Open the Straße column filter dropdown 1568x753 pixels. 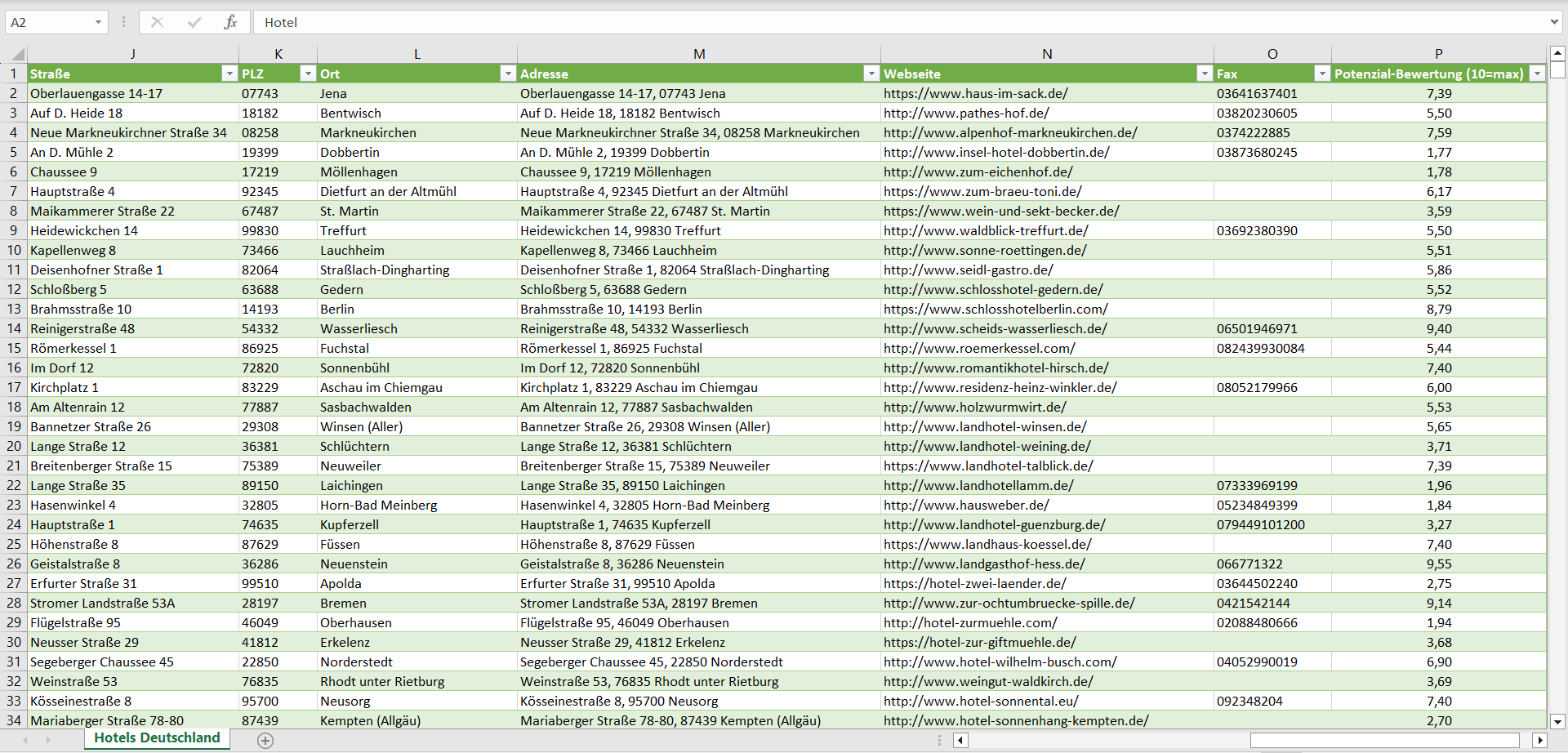[229, 74]
